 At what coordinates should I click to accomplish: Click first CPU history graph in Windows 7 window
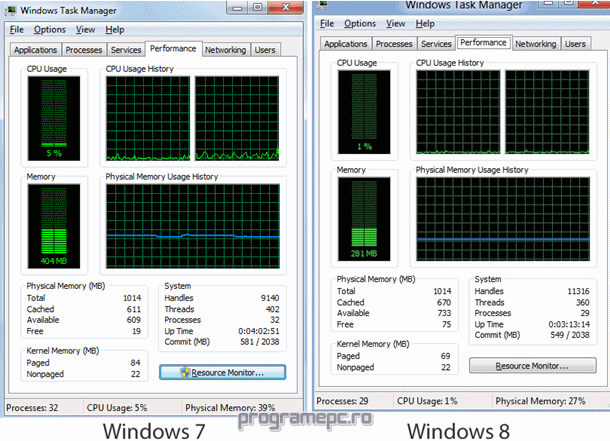[148, 118]
